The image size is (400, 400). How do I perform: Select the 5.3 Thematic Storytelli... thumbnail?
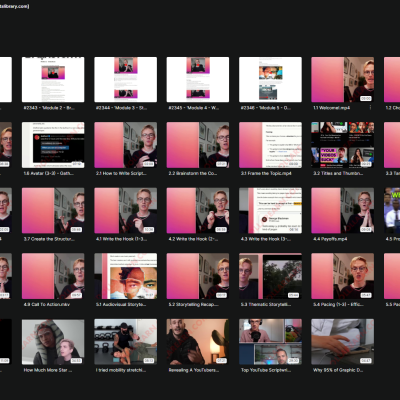coord(270,276)
